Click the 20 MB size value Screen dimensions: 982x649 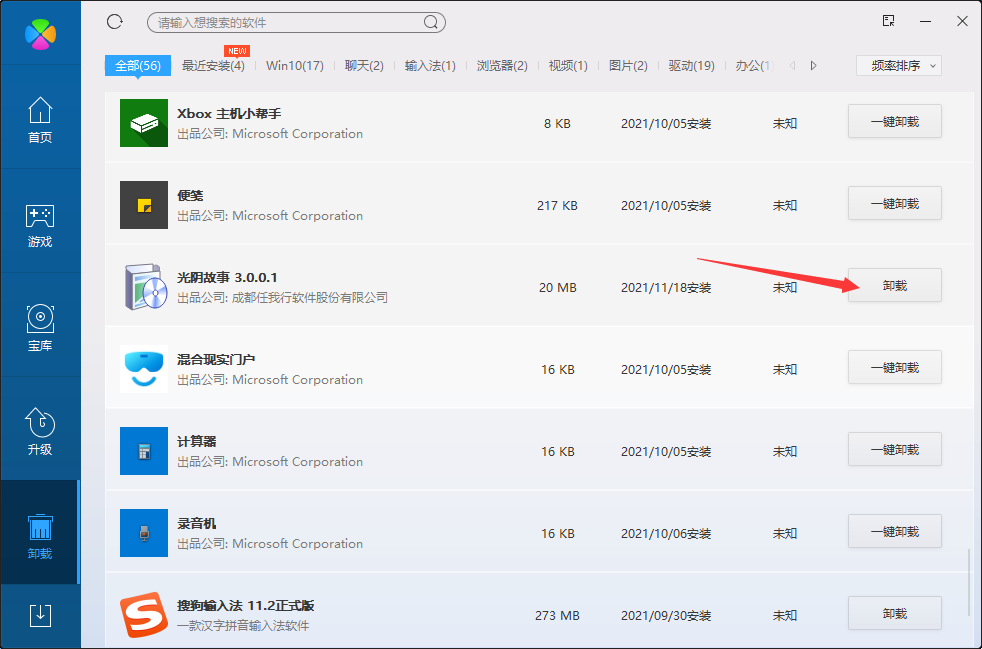(x=557, y=288)
